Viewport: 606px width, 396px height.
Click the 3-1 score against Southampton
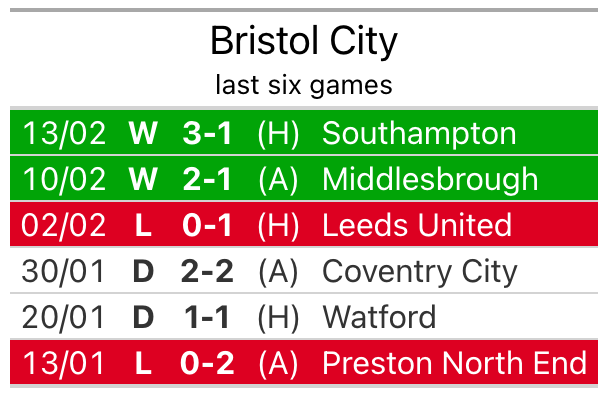(207, 133)
